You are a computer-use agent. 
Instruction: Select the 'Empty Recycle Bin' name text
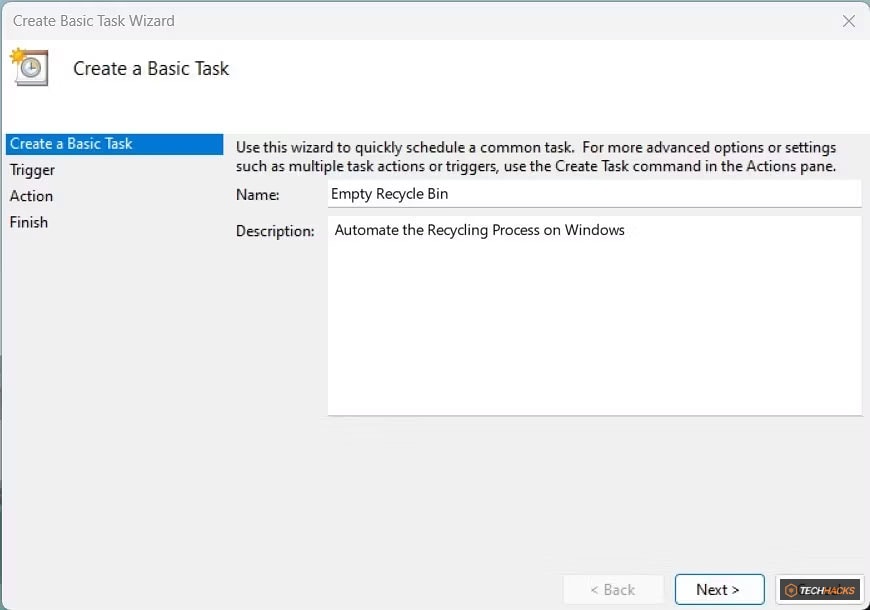pyautogui.click(x=389, y=194)
